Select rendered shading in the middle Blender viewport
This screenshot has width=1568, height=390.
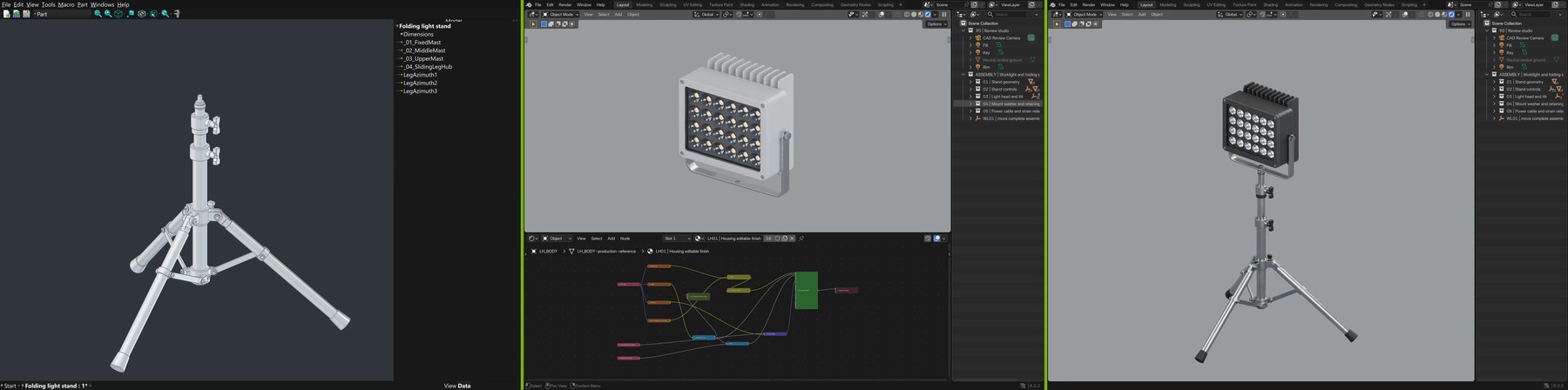928,14
